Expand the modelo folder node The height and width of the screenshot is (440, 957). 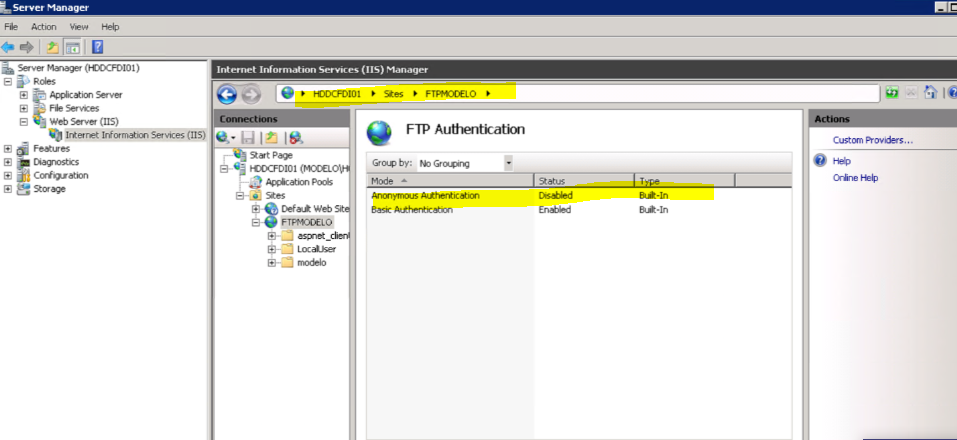point(272,262)
